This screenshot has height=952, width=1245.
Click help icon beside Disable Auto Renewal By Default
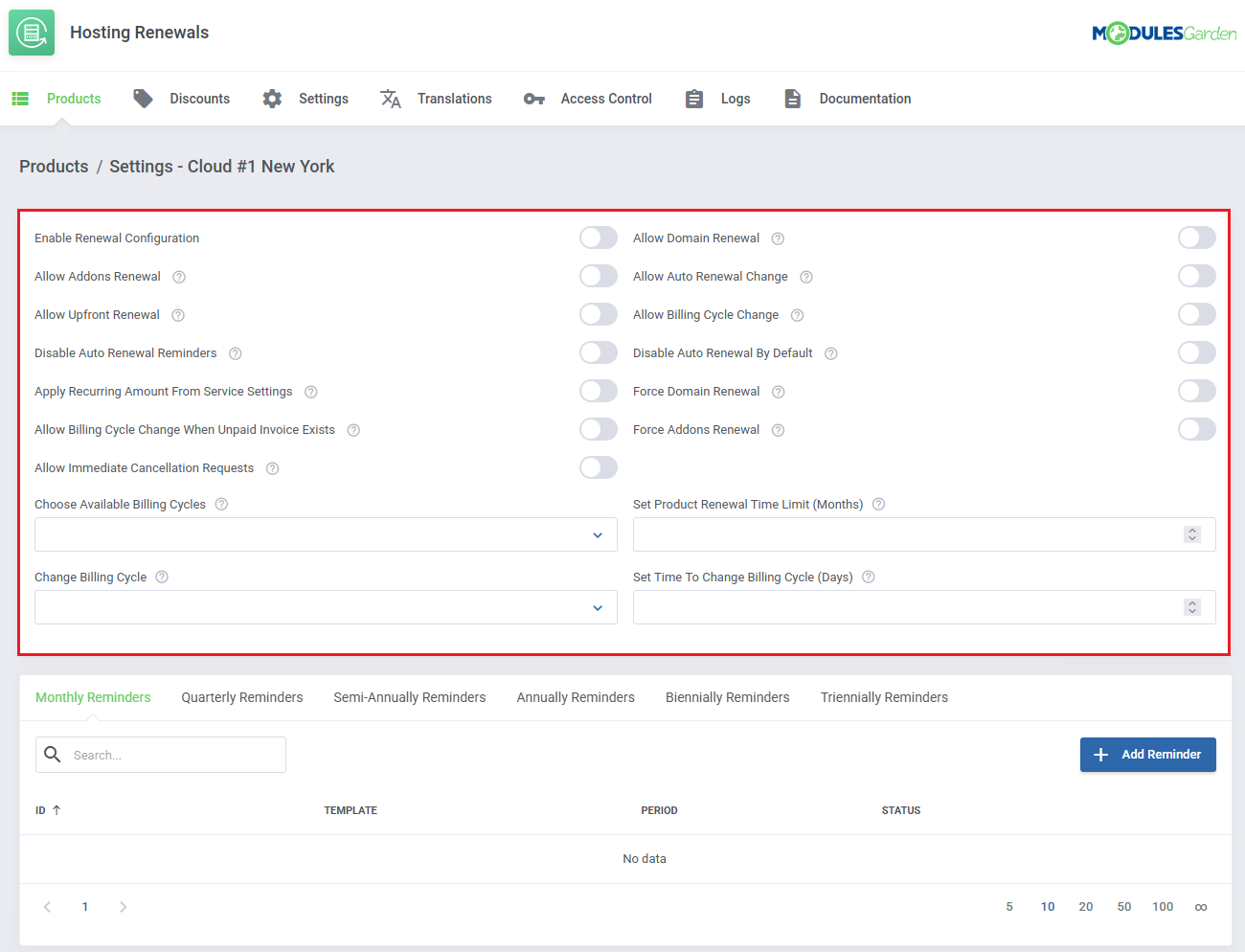click(831, 353)
